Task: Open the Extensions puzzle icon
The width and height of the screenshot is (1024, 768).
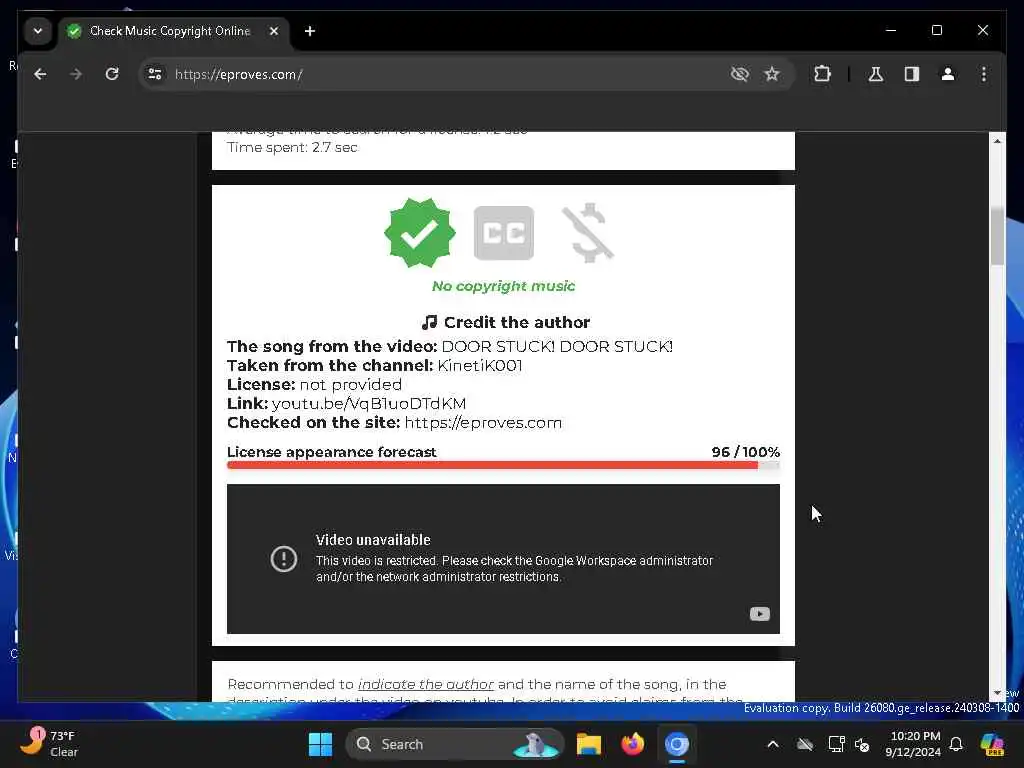Action: (822, 74)
